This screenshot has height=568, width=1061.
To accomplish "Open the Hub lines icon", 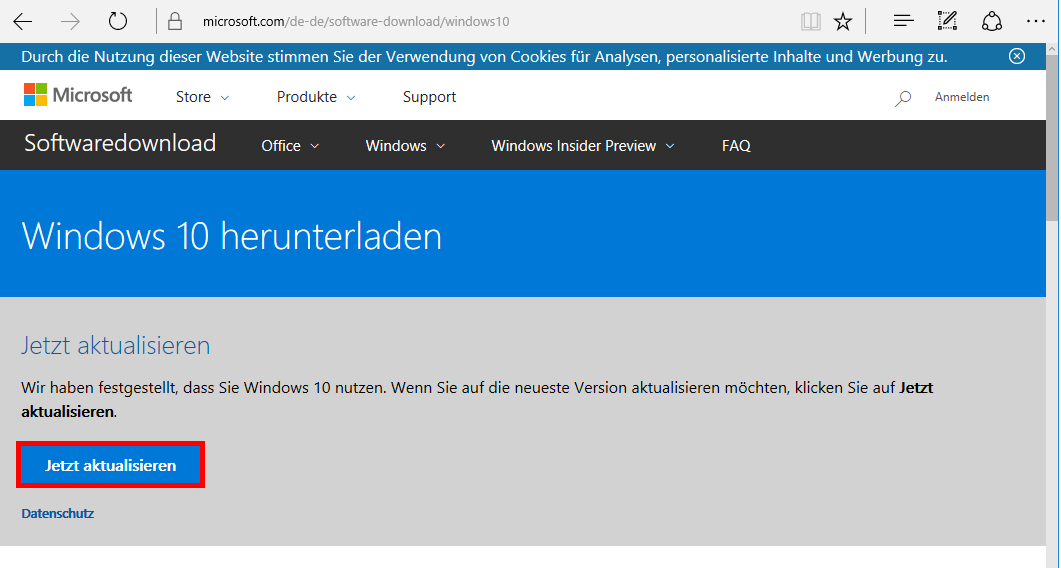I will pyautogui.click(x=903, y=22).
